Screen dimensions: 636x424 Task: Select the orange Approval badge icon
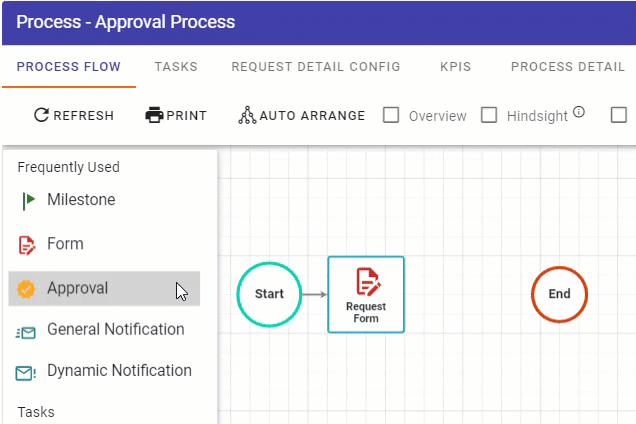(x=26, y=289)
